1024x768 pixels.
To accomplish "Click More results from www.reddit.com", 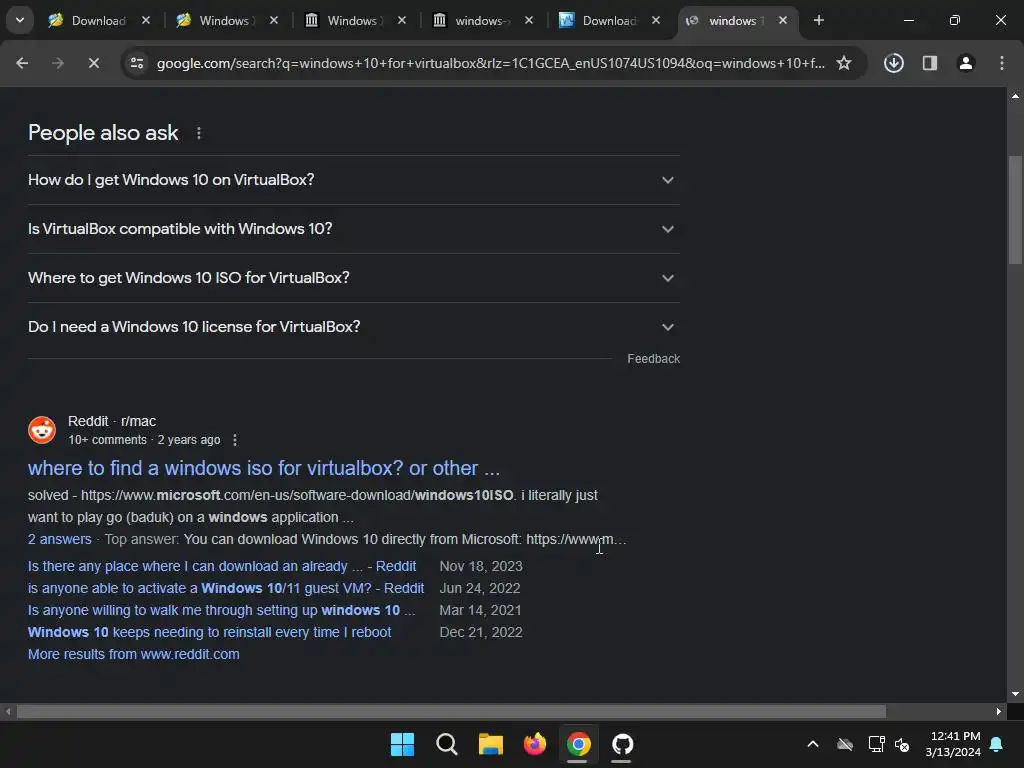I will (134, 654).
